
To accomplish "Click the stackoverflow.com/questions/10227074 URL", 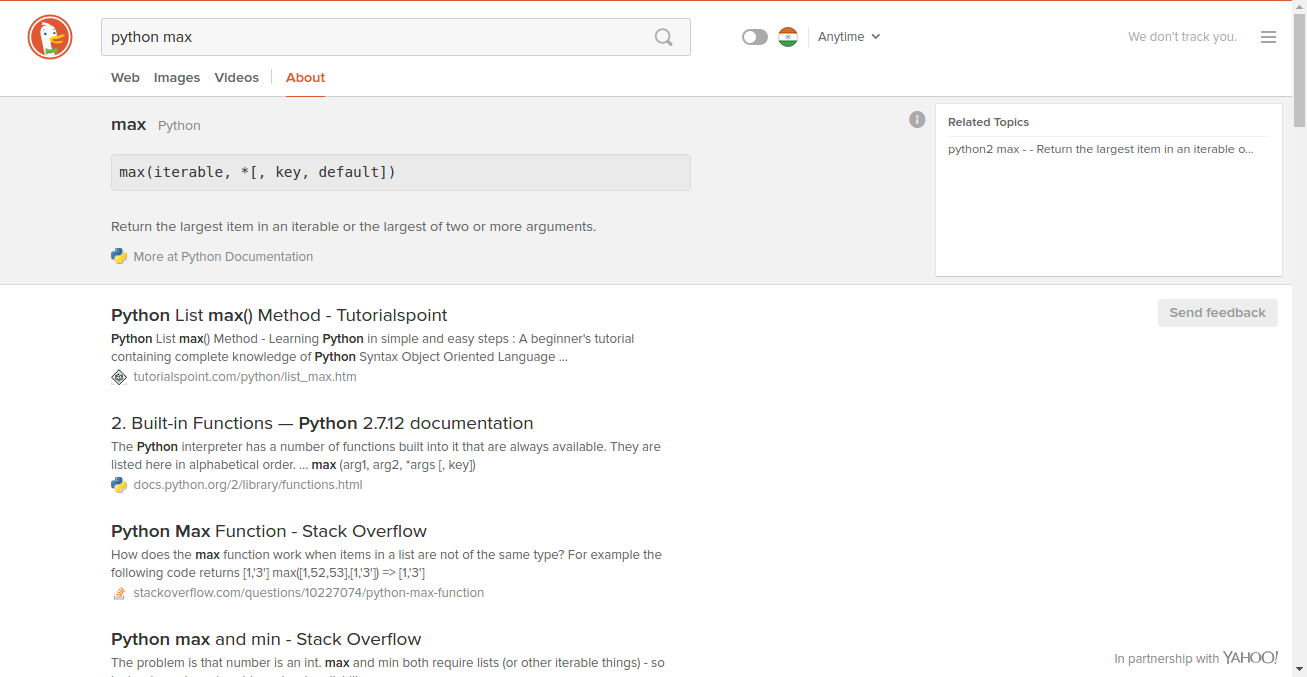I will (x=309, y=593).
